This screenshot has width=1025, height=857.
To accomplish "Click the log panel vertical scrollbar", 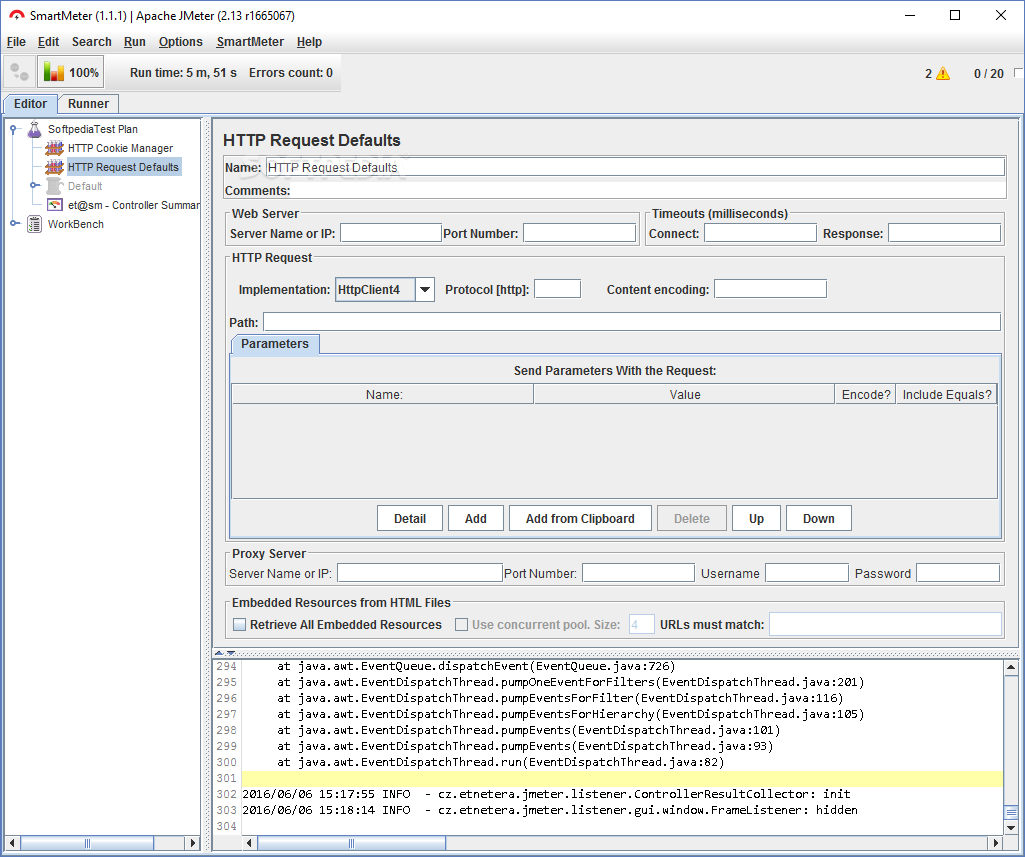I will [x=1011, y=747].
